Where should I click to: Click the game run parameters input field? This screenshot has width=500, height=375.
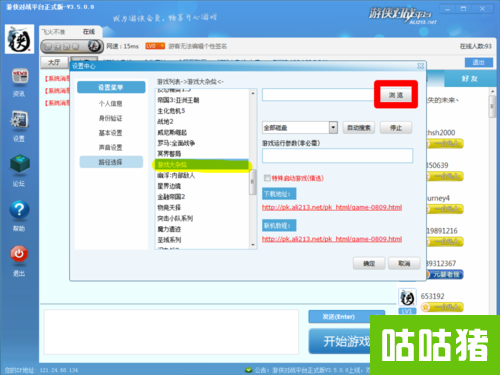337,156
